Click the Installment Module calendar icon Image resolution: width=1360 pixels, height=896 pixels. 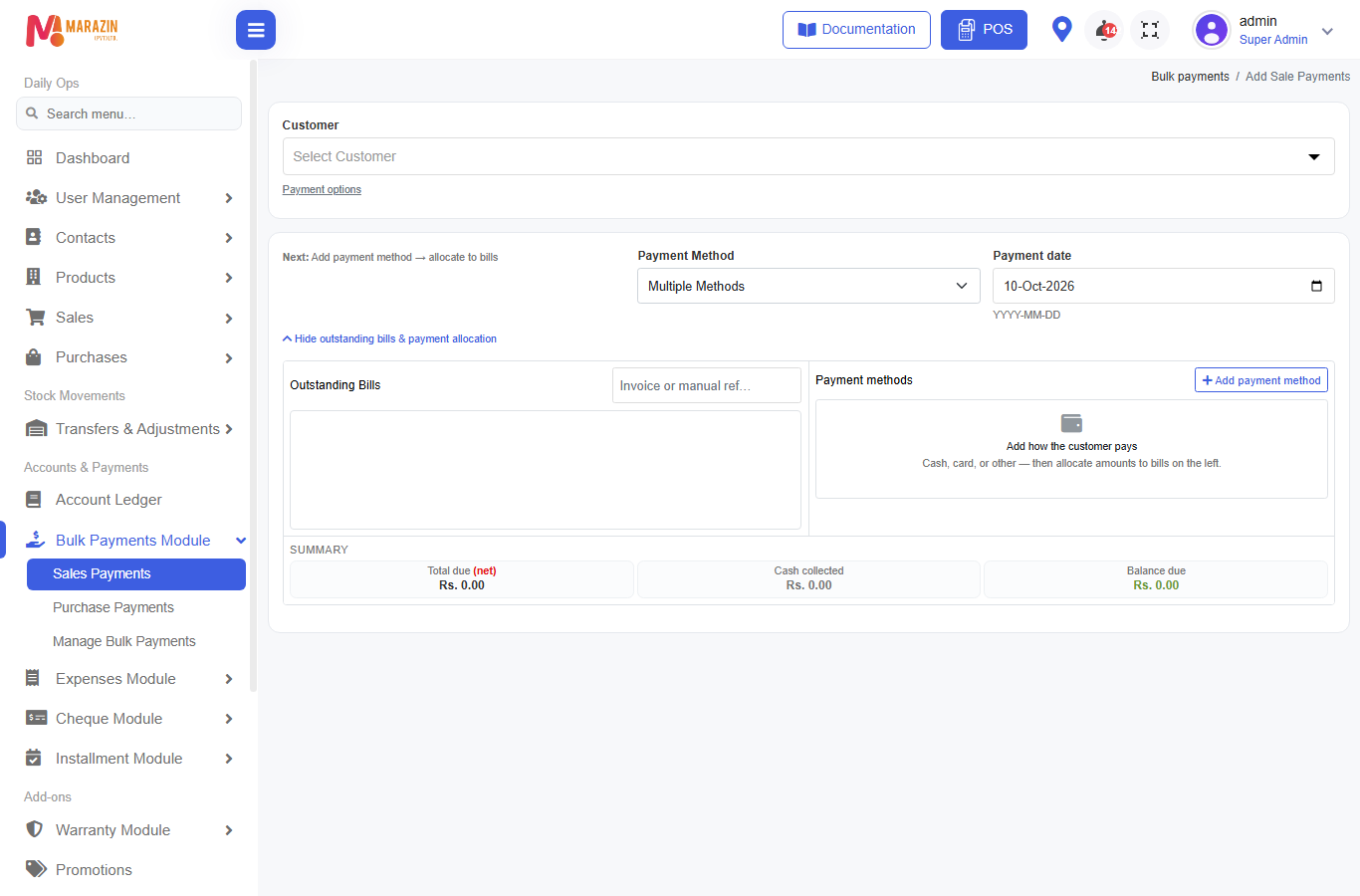[x=34, y=758]
